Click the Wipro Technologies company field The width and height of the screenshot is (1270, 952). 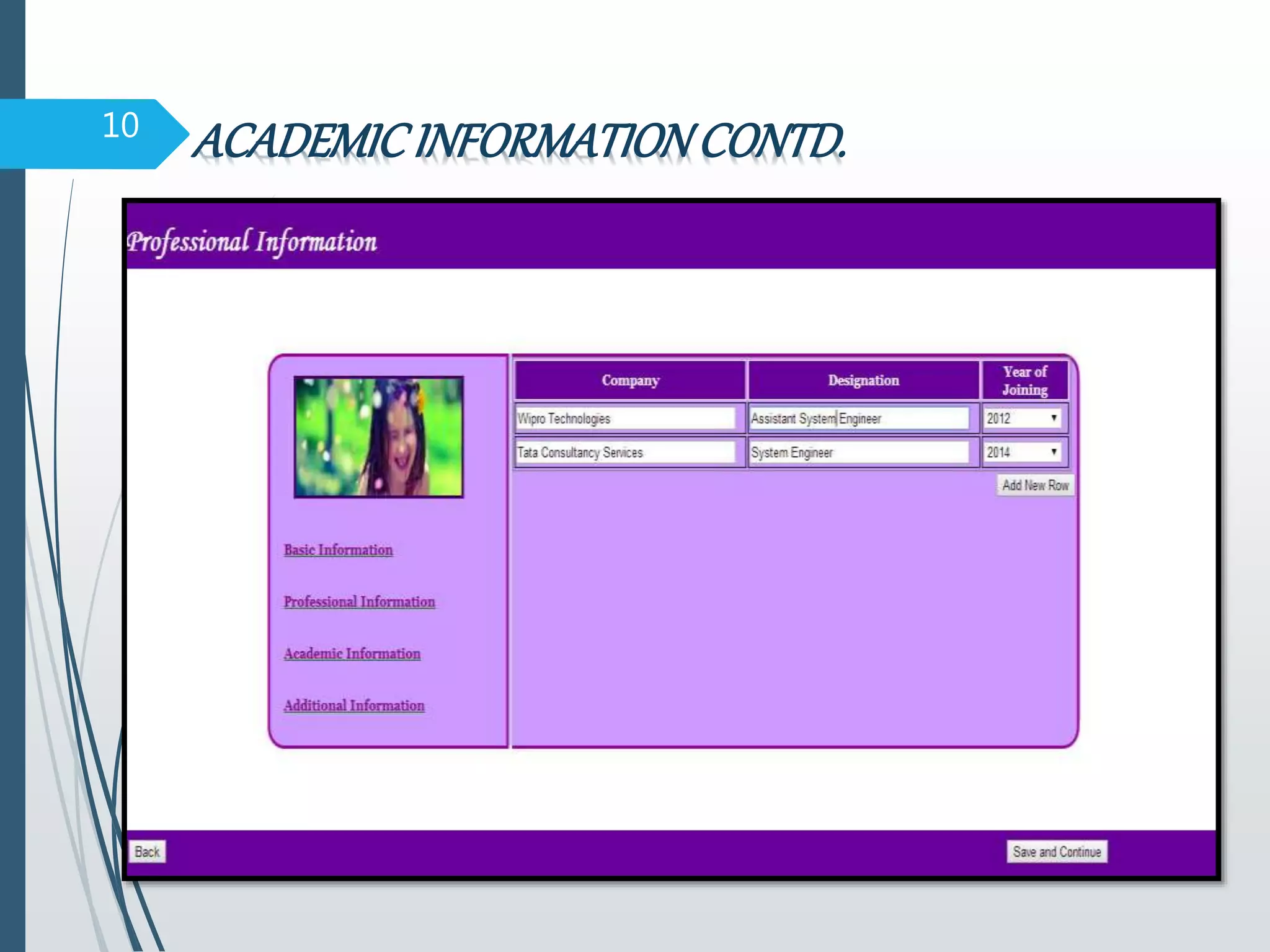pos(626,418)
